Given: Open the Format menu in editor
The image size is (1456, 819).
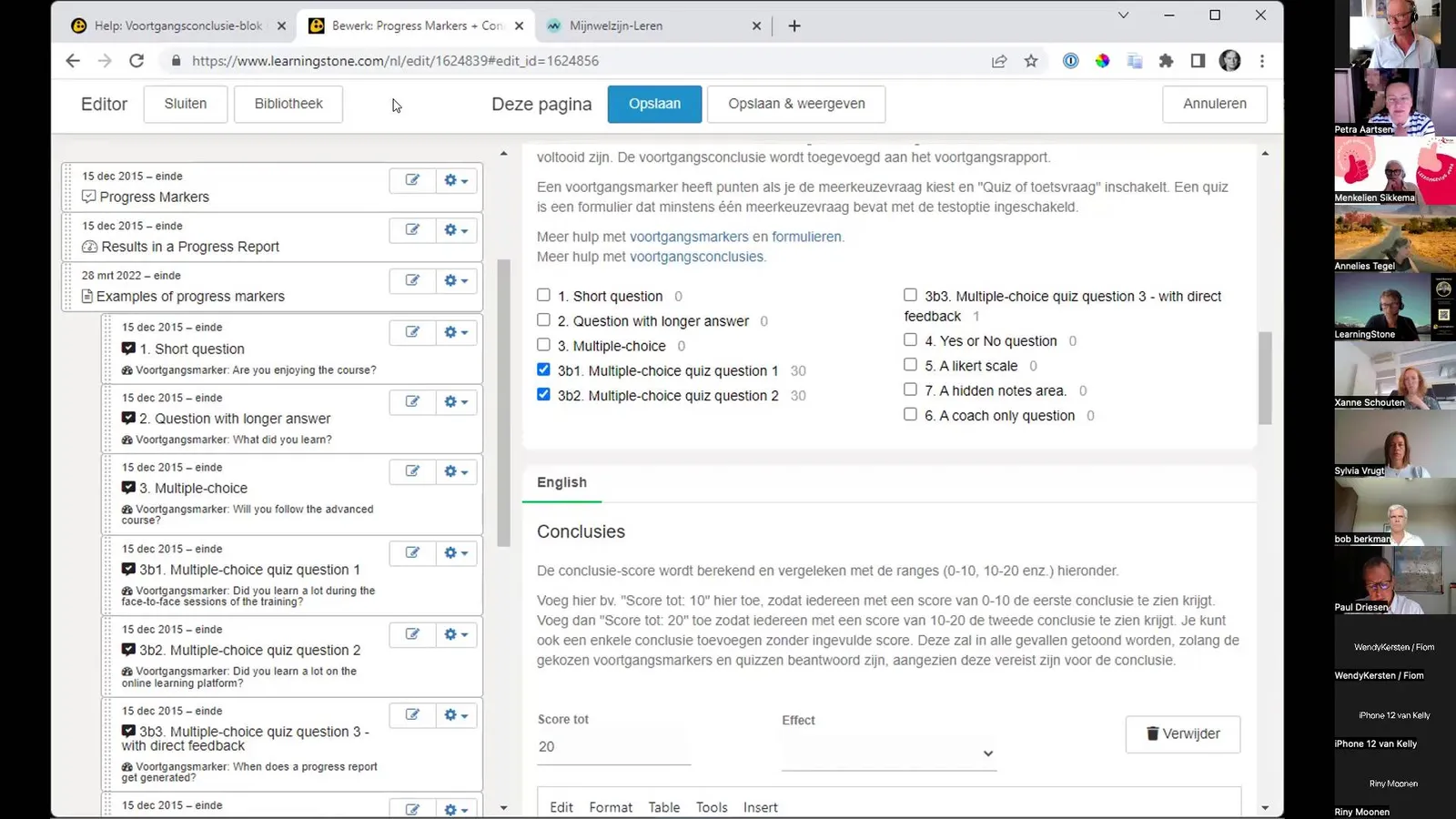Looking at the screenshot, I should [x=610, y=807].
